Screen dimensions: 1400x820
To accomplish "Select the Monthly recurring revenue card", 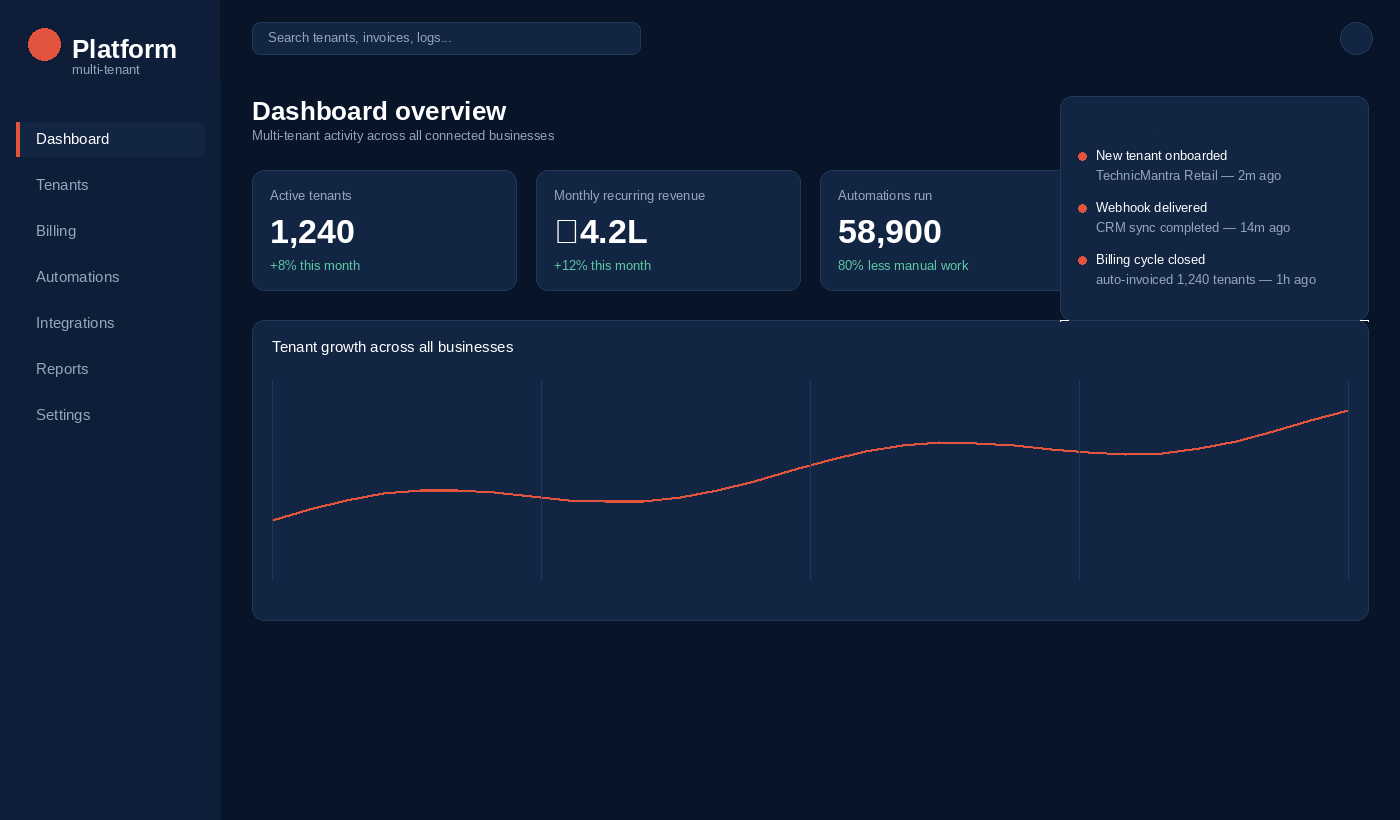I will click(x=668, y=230).
